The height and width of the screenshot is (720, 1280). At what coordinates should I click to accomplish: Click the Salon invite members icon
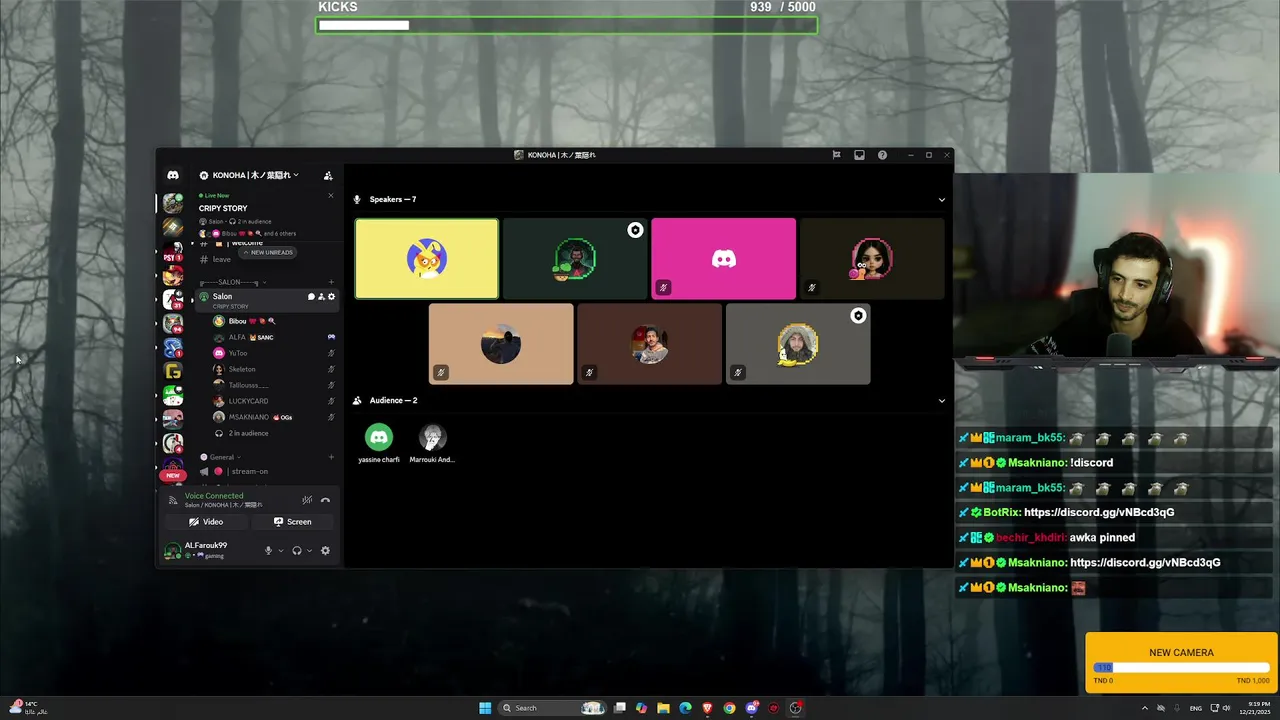point(321,297)
